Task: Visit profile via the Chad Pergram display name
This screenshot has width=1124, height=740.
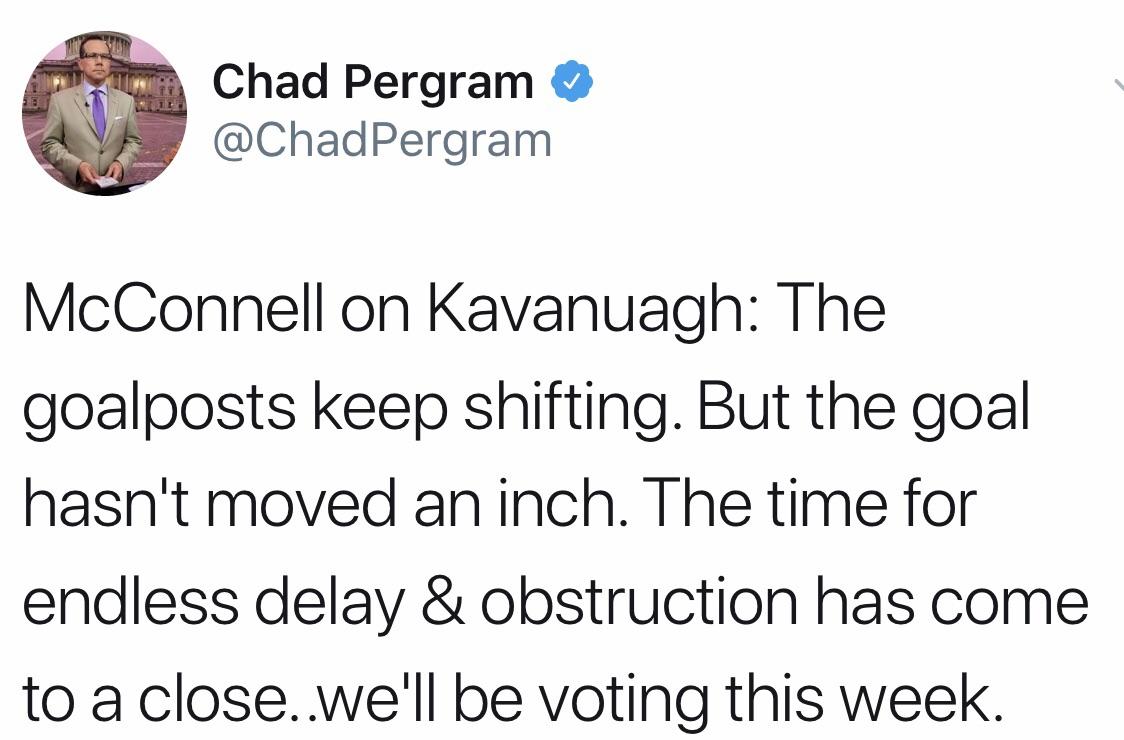Action: tap(373, 82)
